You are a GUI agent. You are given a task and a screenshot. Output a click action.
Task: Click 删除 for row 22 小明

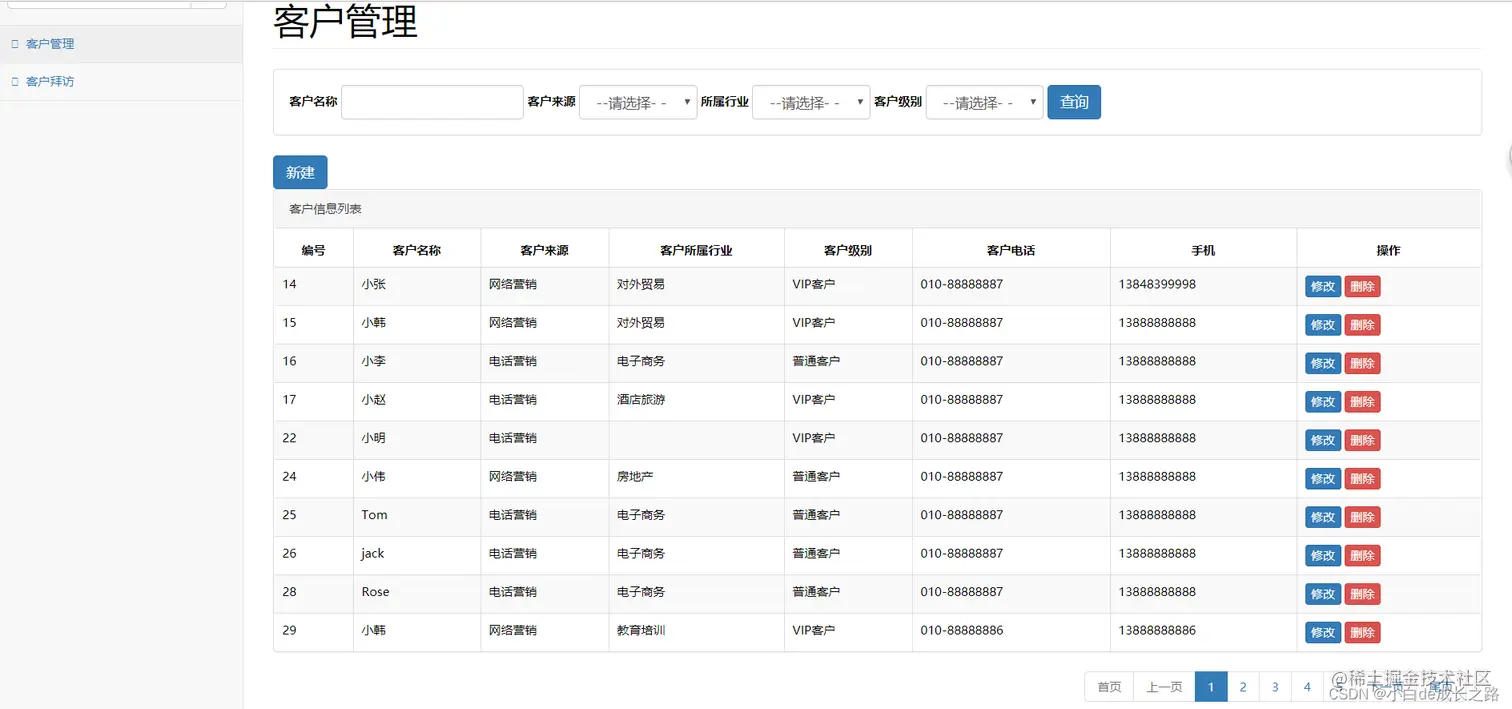click(x=1362, y=440)
